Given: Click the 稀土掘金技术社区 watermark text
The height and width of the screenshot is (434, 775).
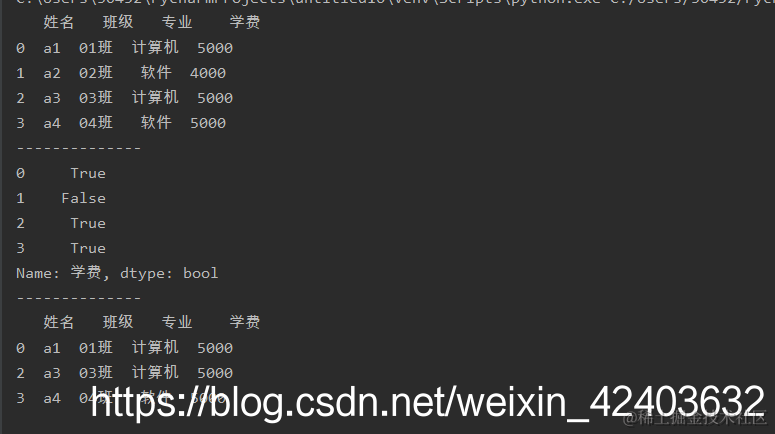Looking at the screenshot, I should [695, 418].
